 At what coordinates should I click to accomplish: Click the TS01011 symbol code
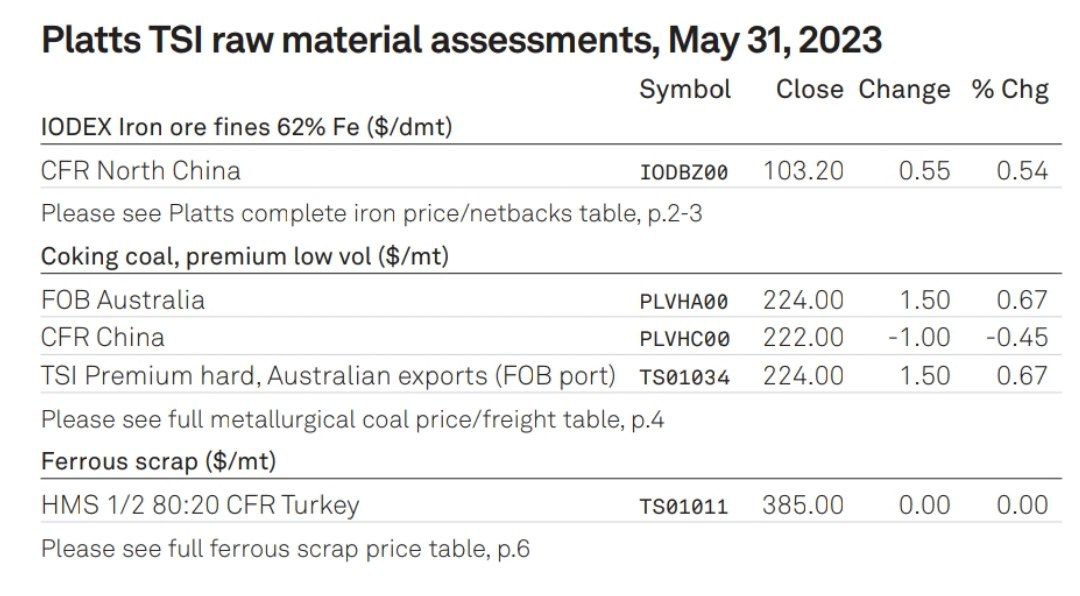[684, 507]
